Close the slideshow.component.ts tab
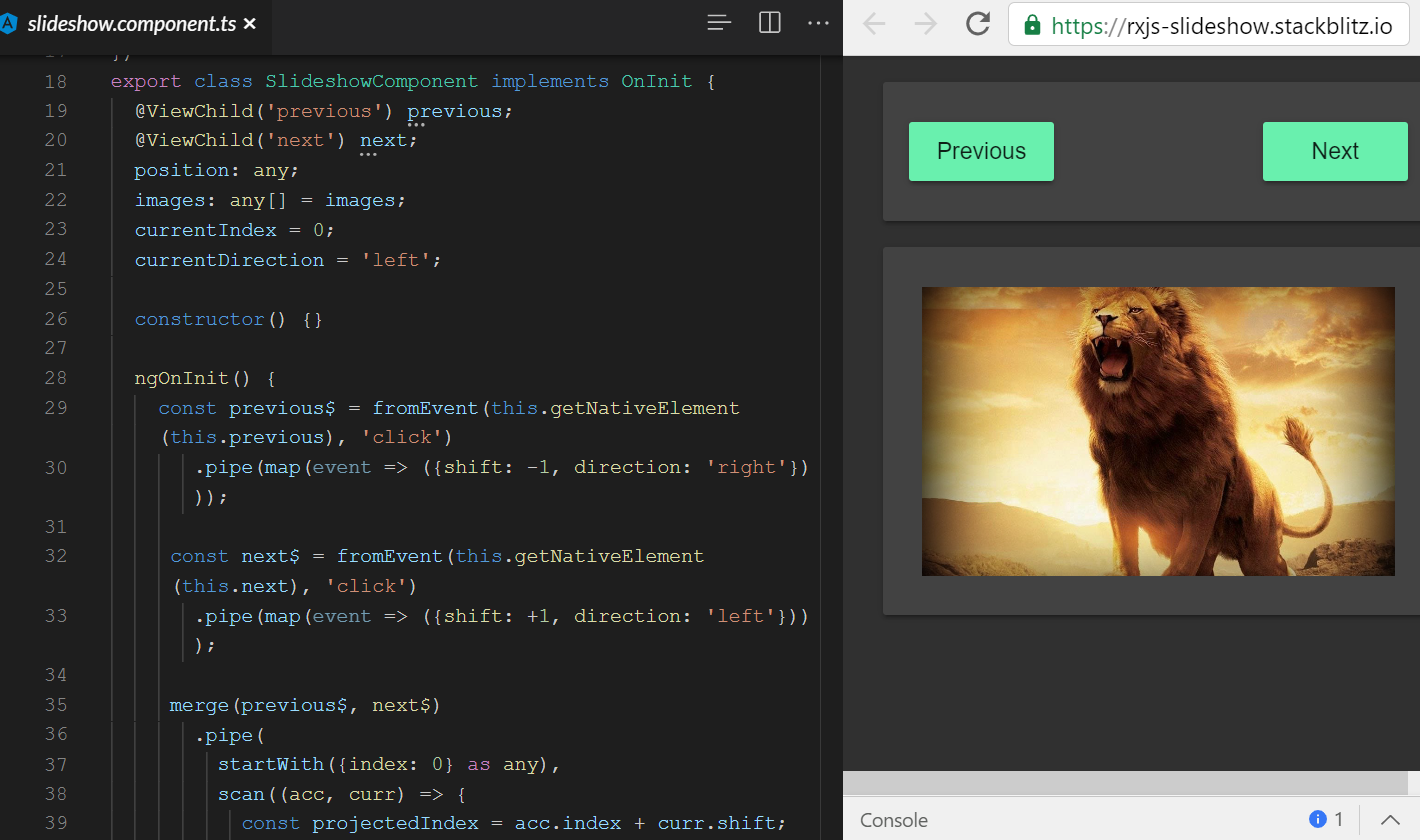This screenshot has height=840, width=1420. pyautogui.click(x=250, y=24)
